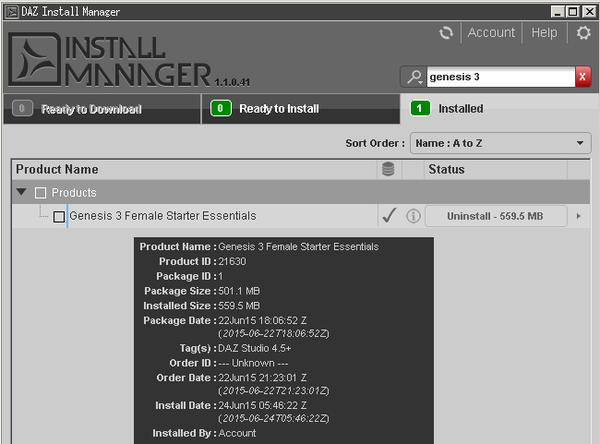The width and height of the screenshot is (600, 444).
Task: Close the DAZ Install Manager window
Action: click(x=589, y=12)
